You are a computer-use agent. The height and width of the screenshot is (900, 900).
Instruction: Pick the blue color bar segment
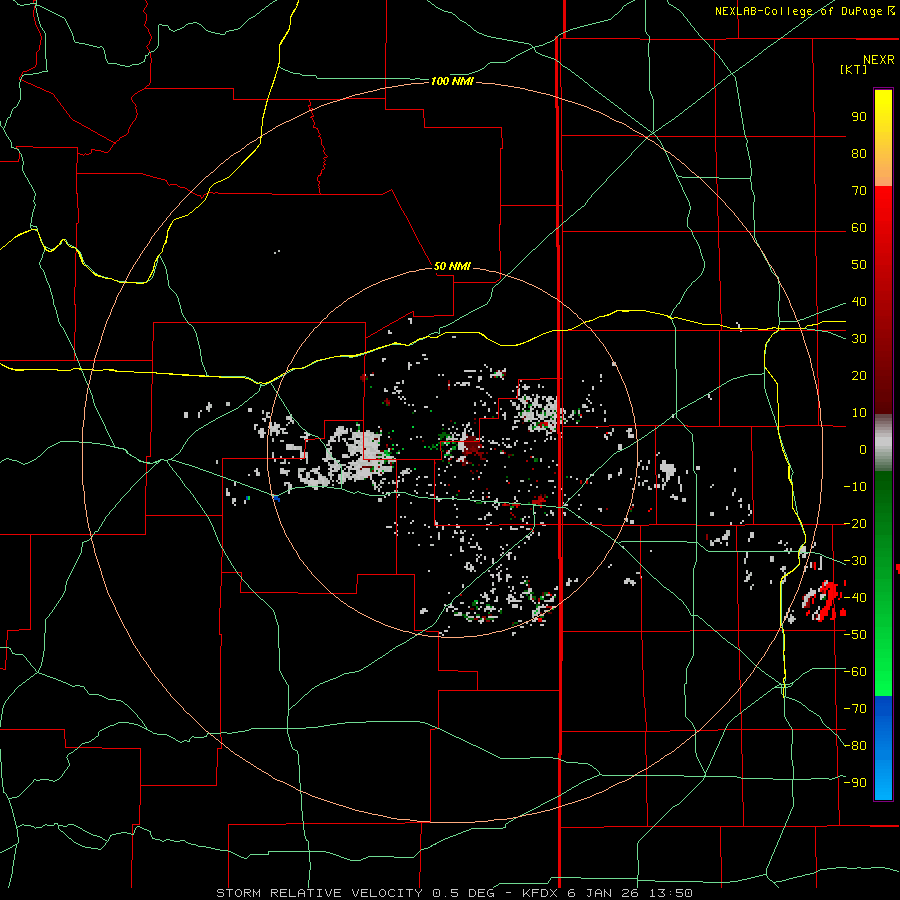883,747
